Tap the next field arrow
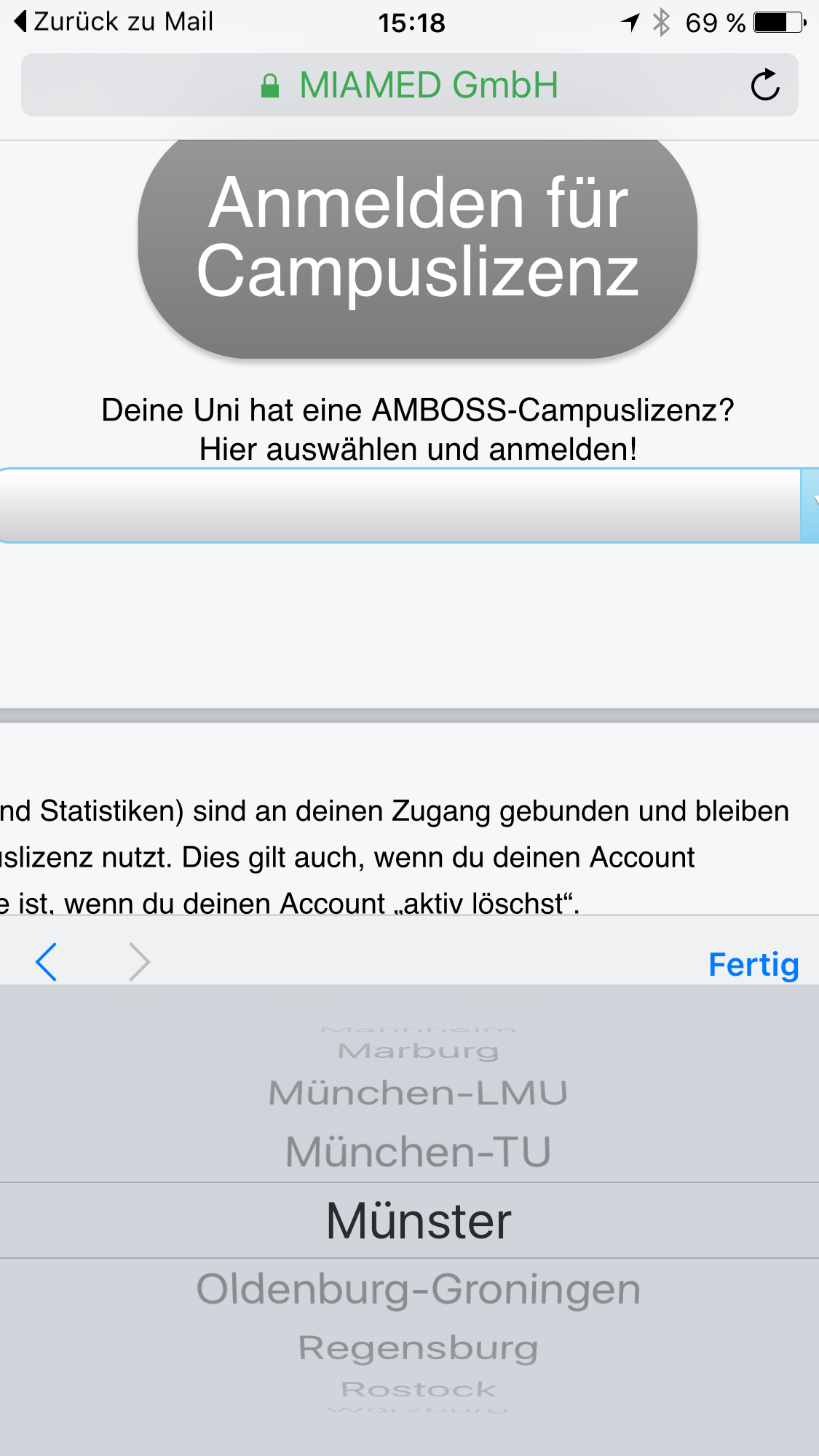This screenshot has height=1456, width=819. pyautogui.click(x=138, y=962)
